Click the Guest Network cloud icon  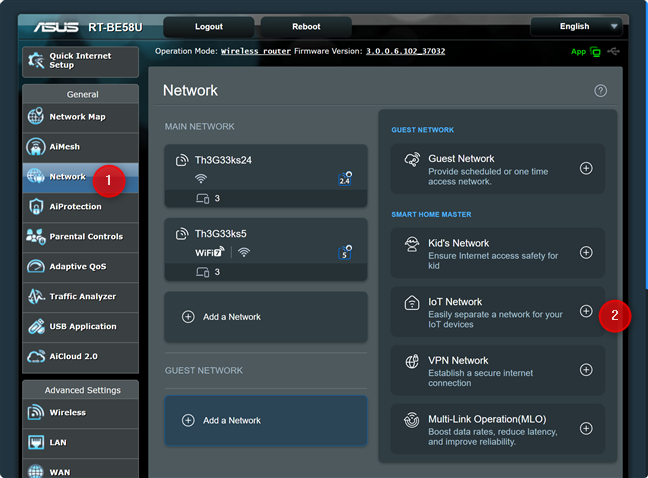tap(412, 159)
